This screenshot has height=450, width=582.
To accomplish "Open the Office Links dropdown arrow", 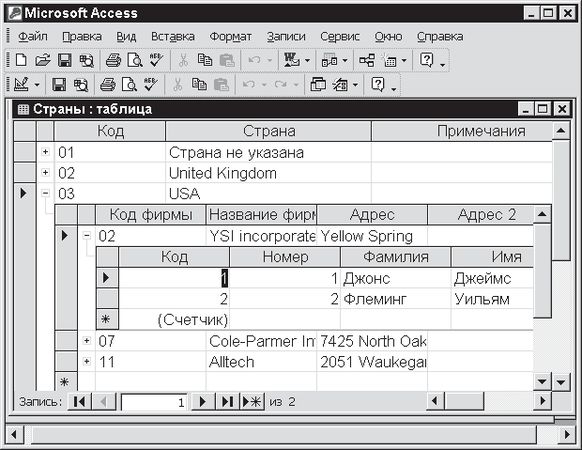I will [307, 60].
